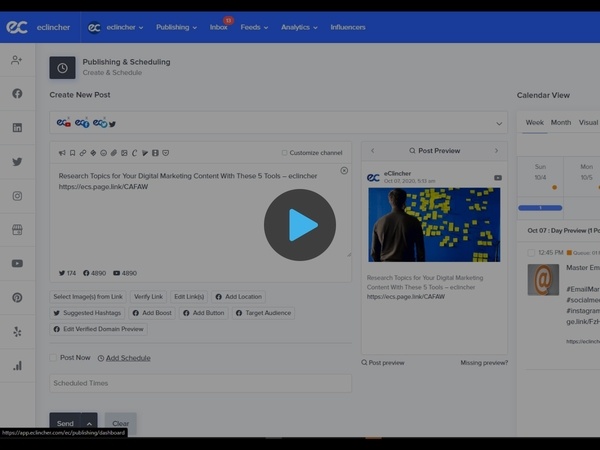Click the megaphone icon in the post toolbar

pyautogui.click(x=62, y=153)
